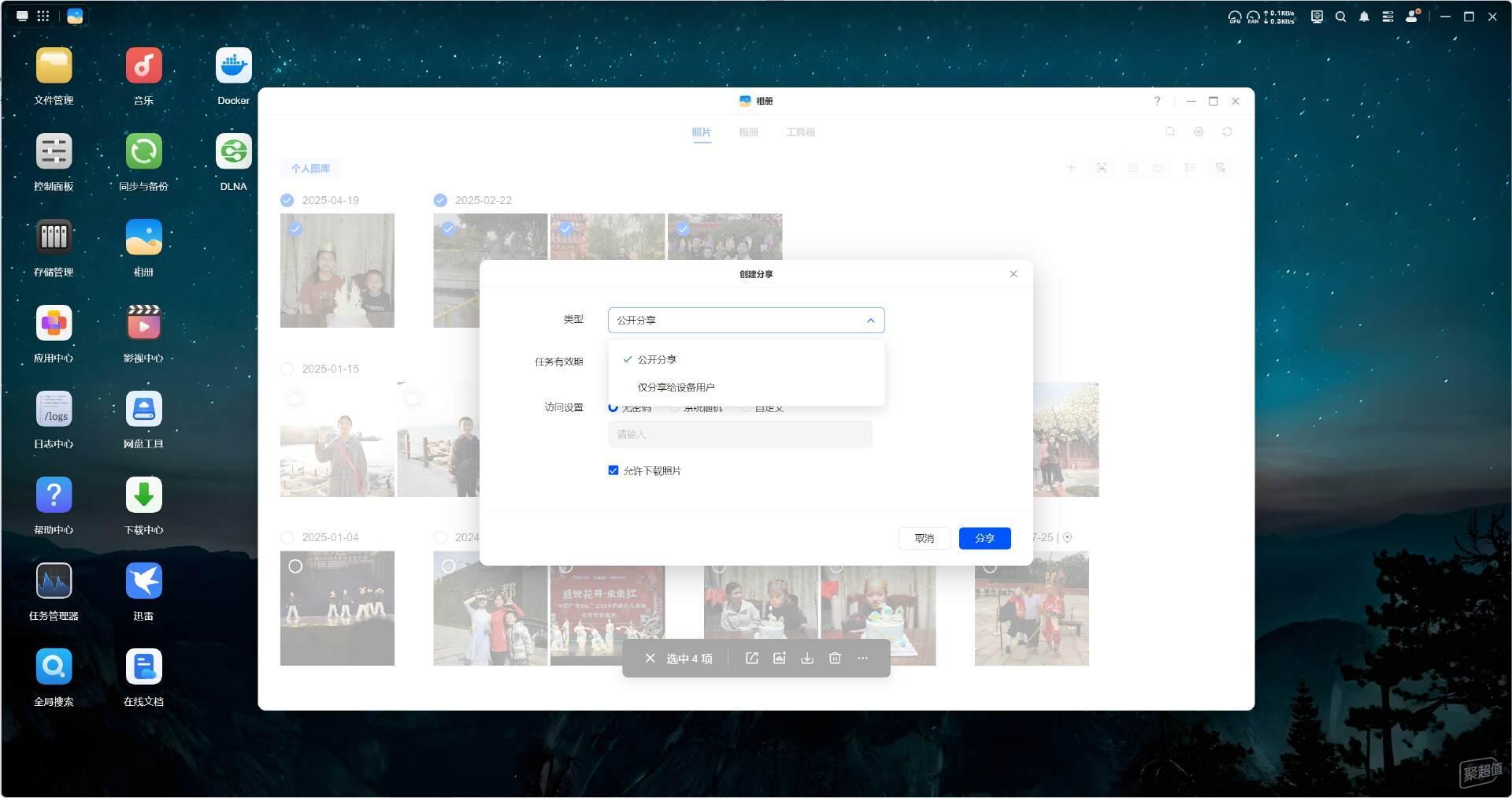Open the 存储管理 icon
The width and height of the screenshot is (1512, 798).
(54, 237)
